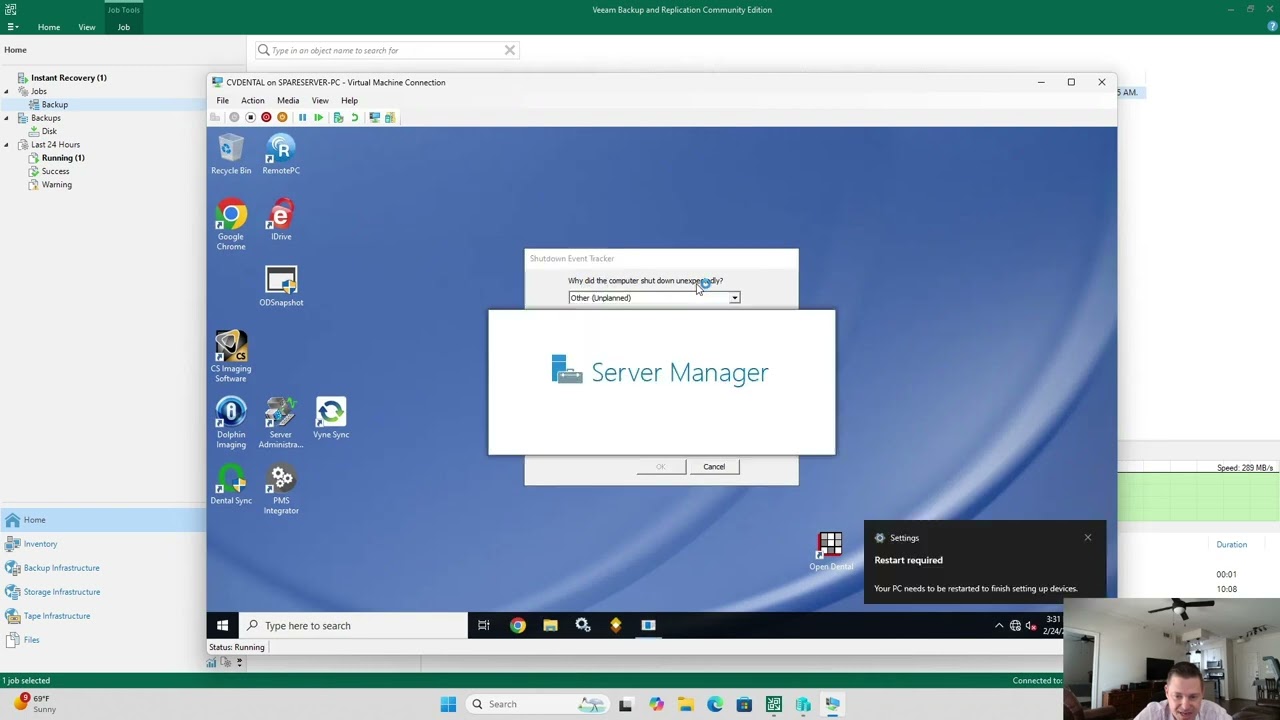The height and width of the screenshot is (720, 1280).
Task: Pause the virtual machine from toolbar
Action: pyautogui.click(x=303, y=117)
